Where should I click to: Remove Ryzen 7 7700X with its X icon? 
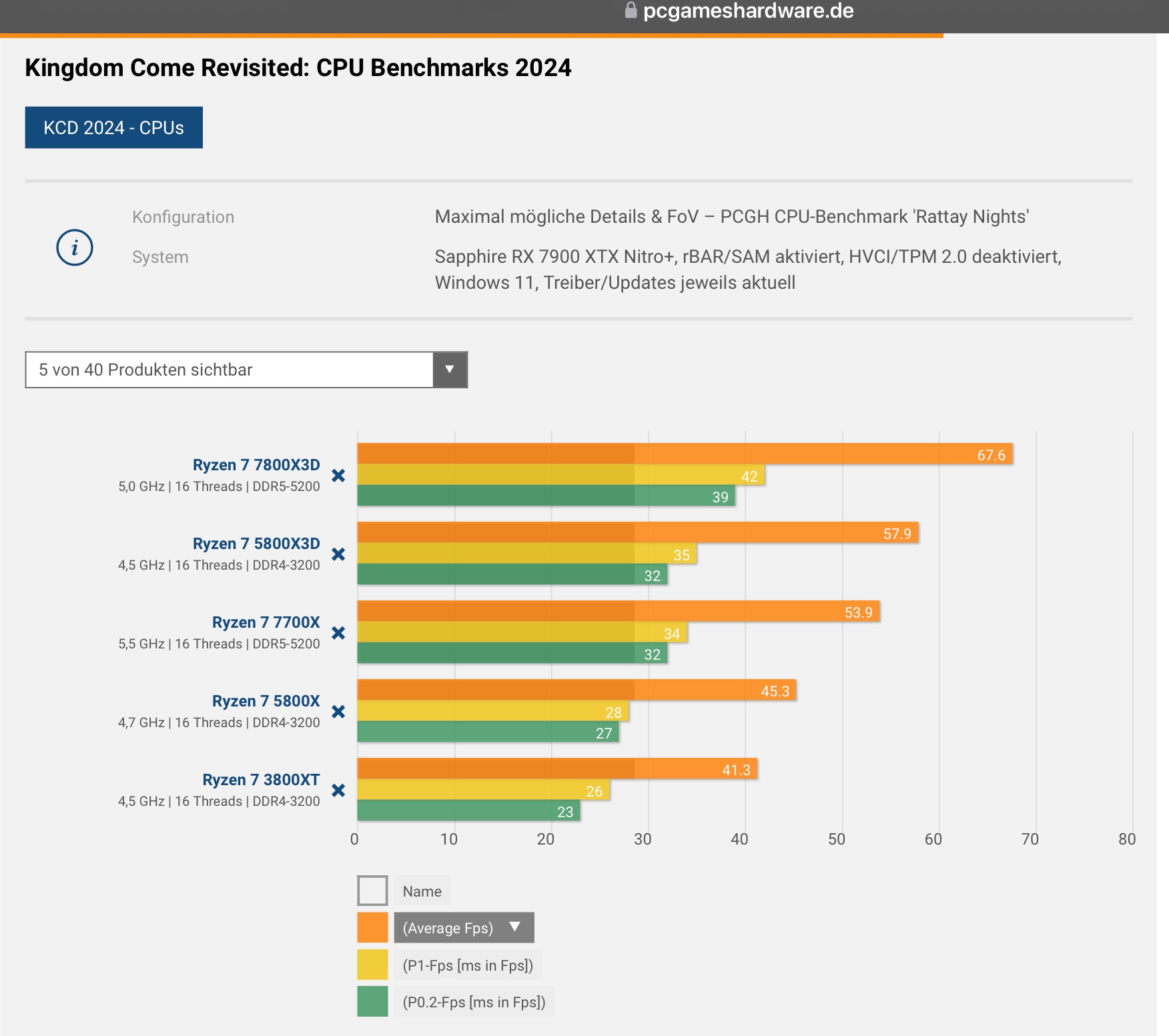(x=338, y=633)
